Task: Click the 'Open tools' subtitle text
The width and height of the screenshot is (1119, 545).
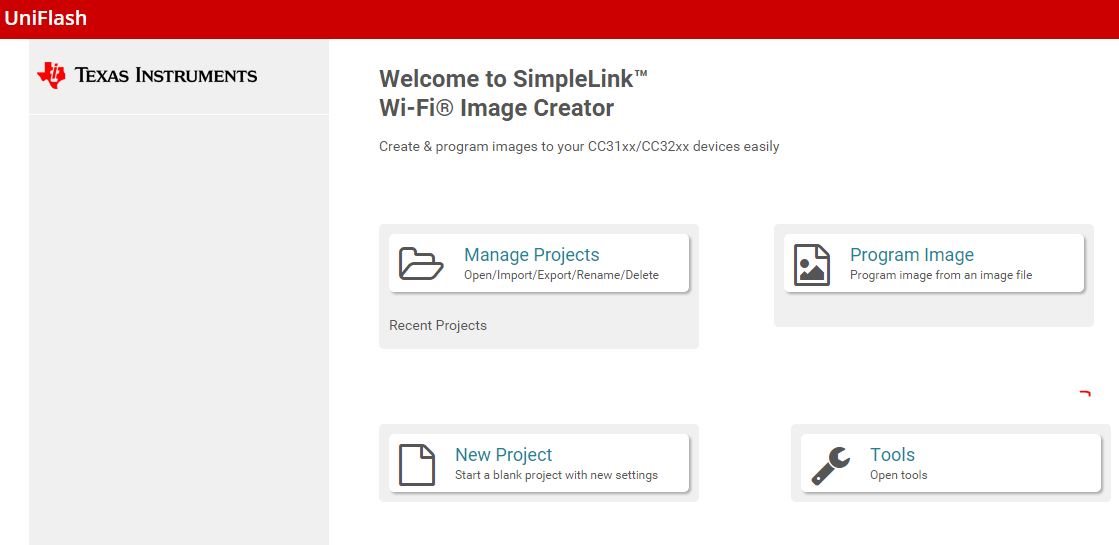Action: (x=898, y=475)
